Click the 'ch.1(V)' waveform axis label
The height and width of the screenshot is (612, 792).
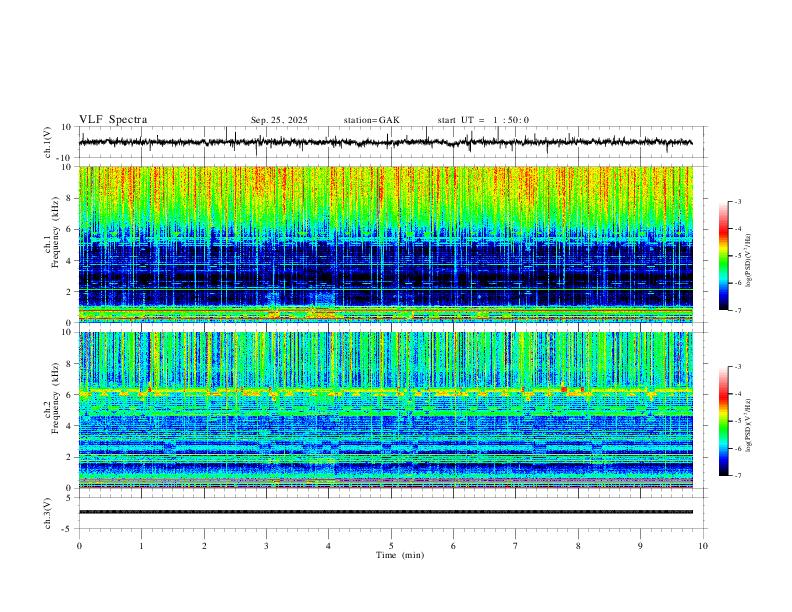pyautogui.click(x=48, y=142)
